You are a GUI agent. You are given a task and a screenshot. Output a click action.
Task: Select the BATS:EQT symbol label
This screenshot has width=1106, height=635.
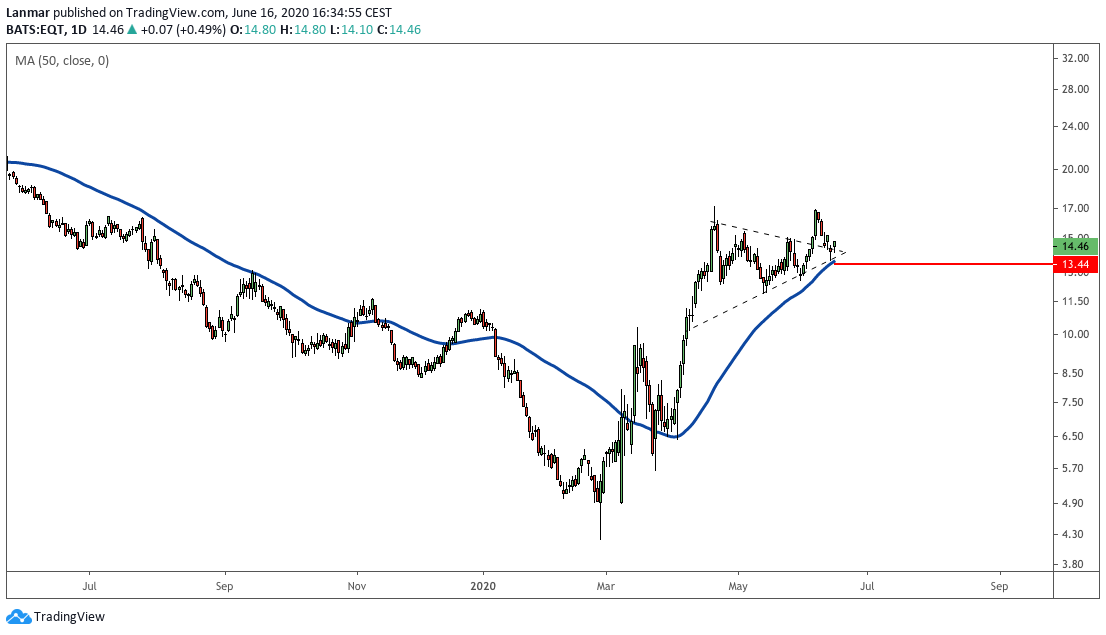[35, 30]
